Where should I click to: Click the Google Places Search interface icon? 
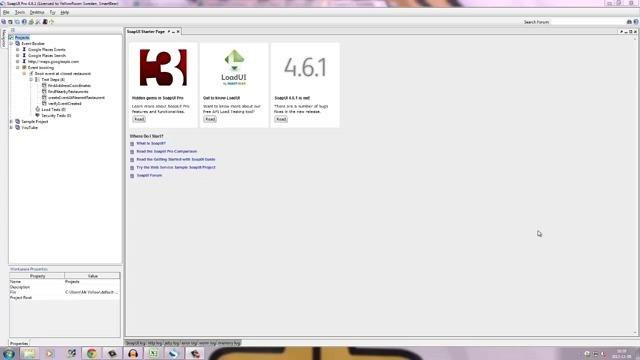(x=24, y=56)
